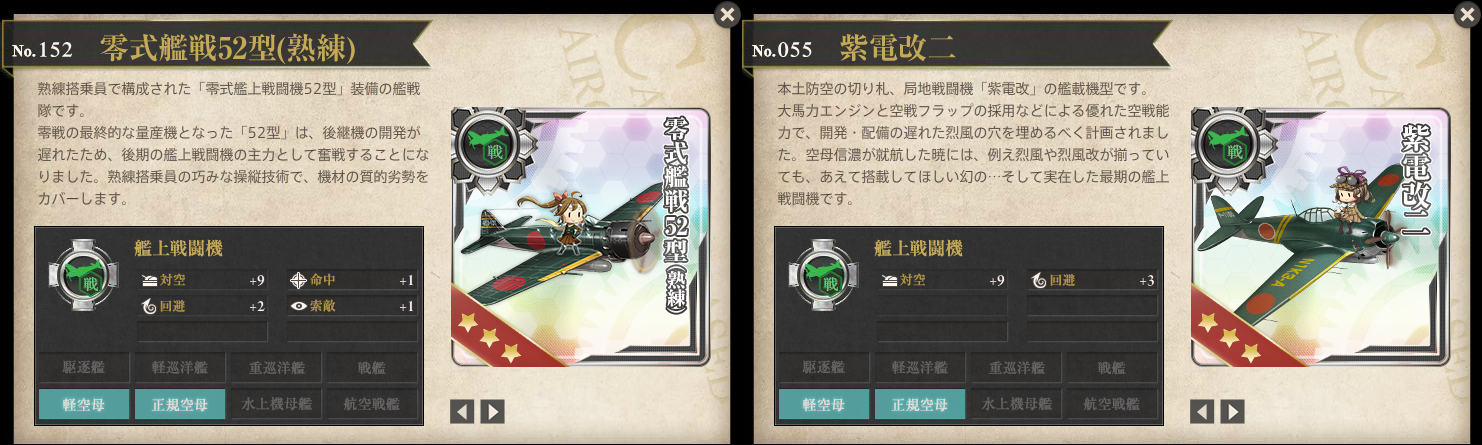Click 水上機母艦 ship type in left panel

click(276, 404)
